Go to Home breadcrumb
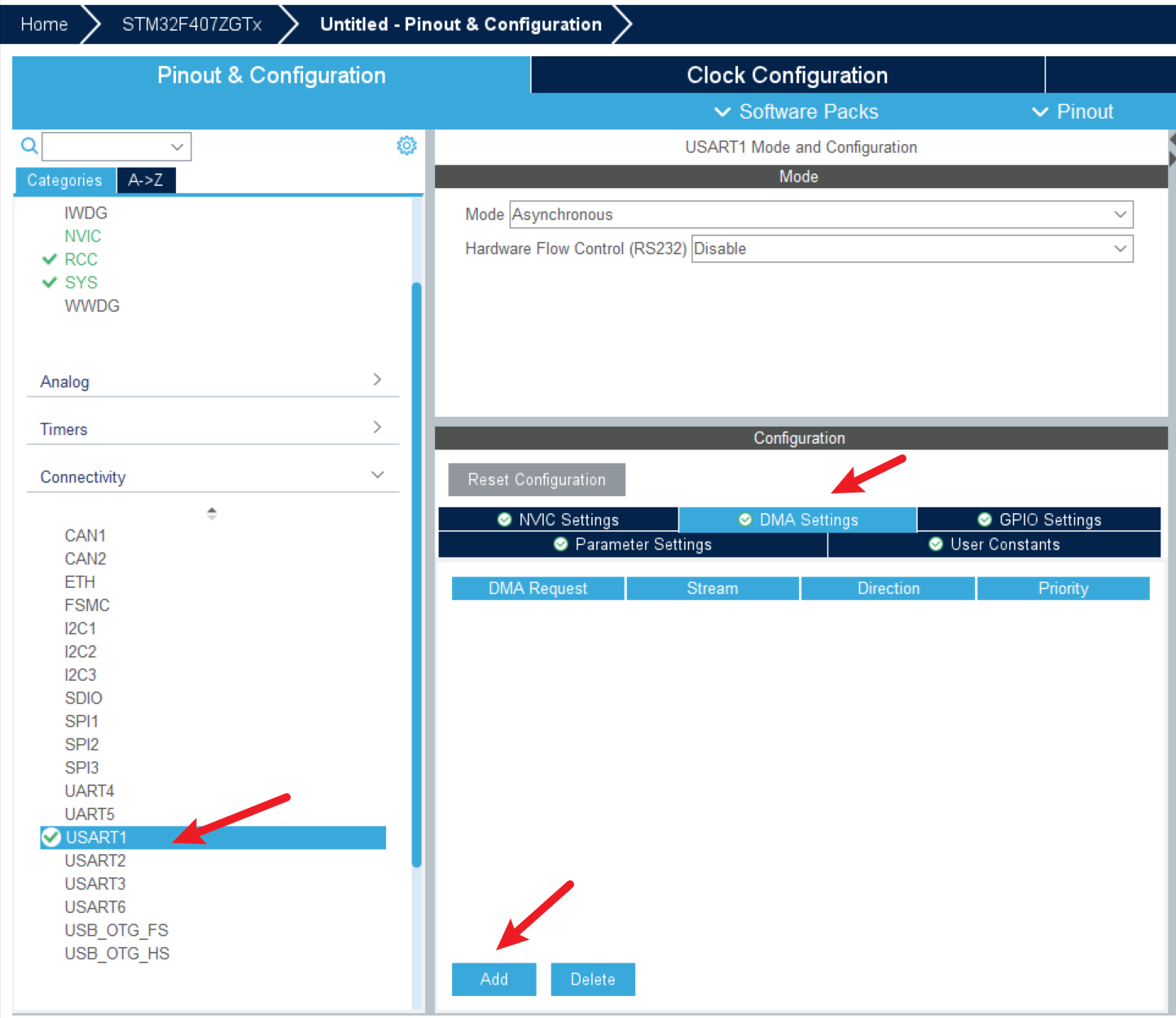Viewport: 1176px width, 1018px height. [44, 24]
